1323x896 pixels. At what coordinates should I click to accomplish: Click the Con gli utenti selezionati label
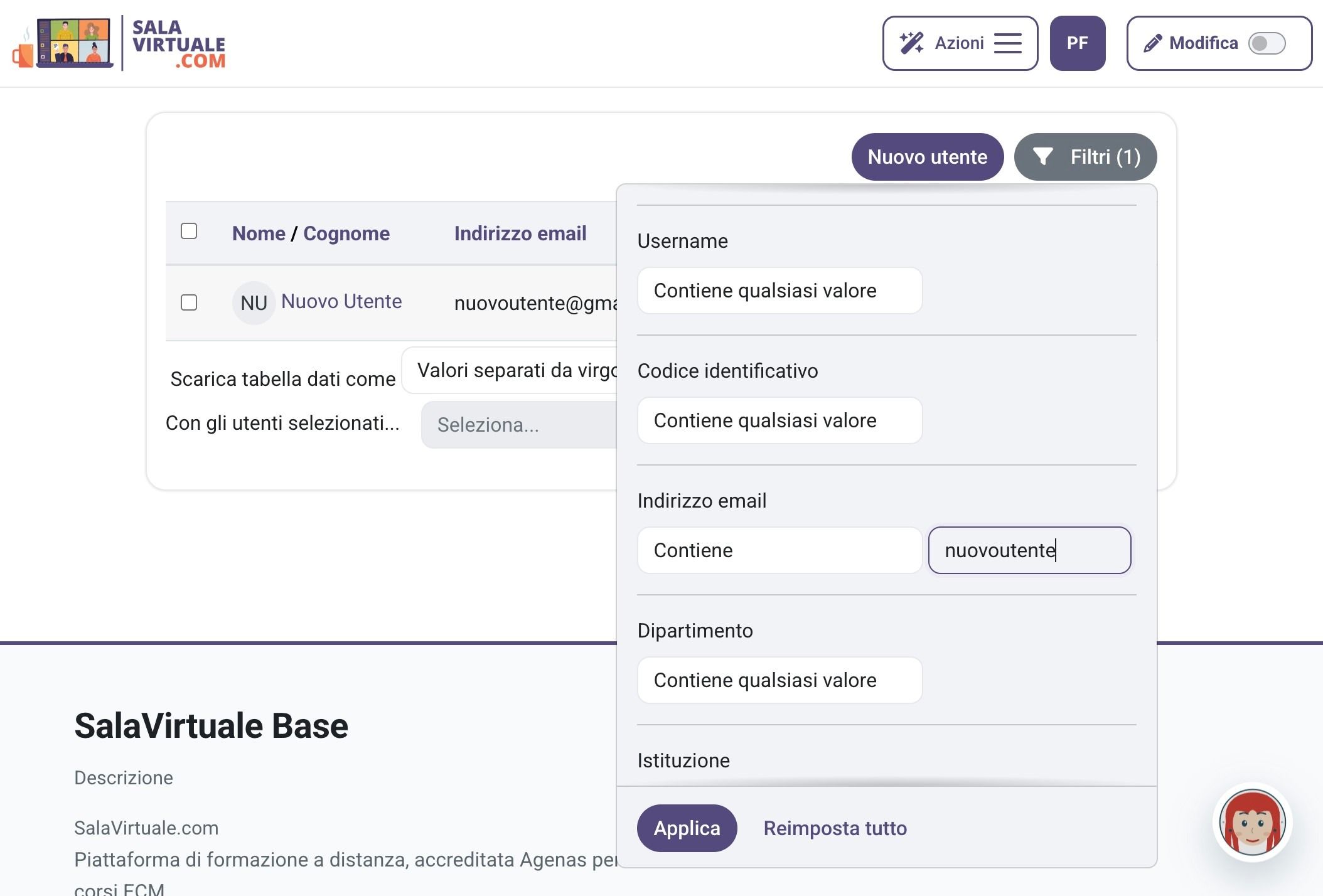point(282,424)
